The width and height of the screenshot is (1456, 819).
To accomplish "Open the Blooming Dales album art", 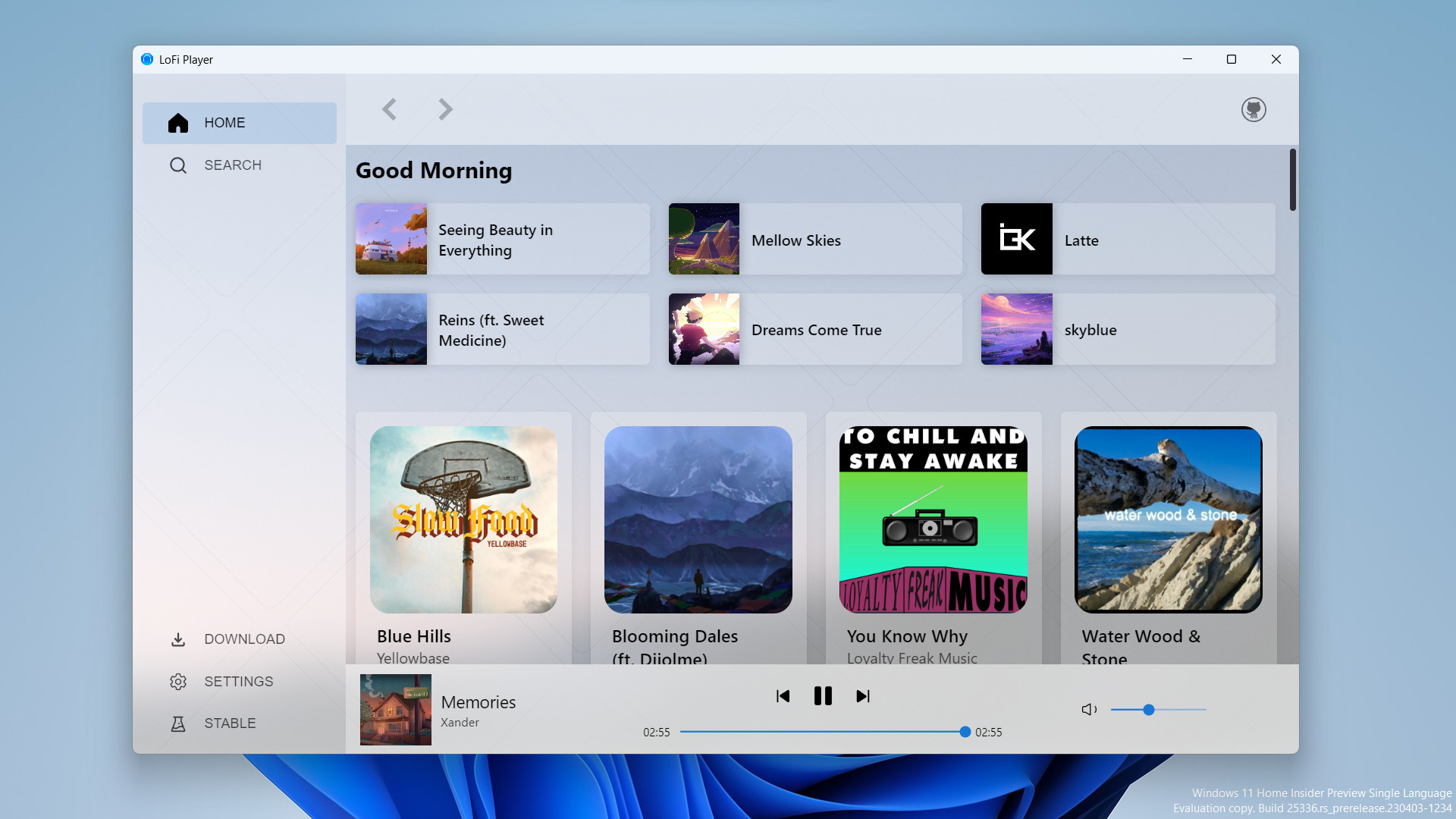I will tap(698, 519).
